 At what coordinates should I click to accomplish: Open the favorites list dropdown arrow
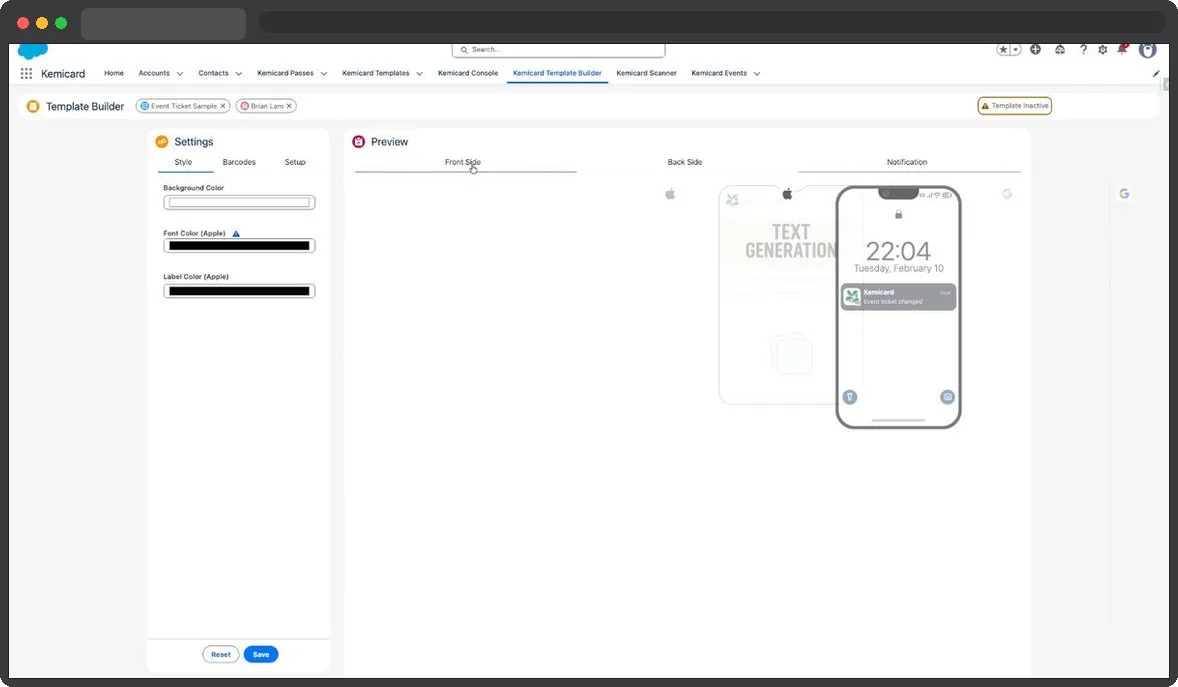pos(1016,50)
